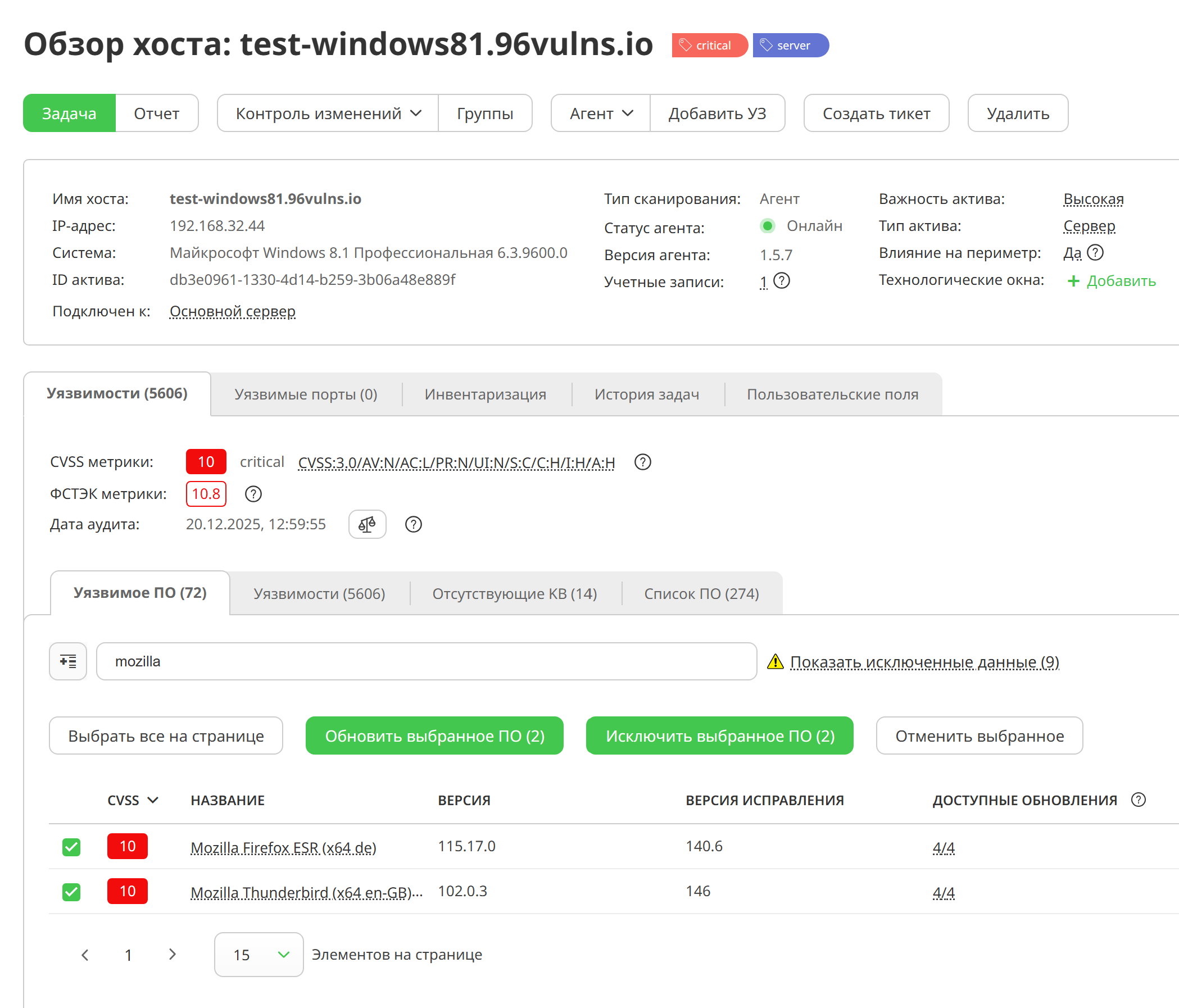Click the help icon beside Учетные записи

[782, 281]
